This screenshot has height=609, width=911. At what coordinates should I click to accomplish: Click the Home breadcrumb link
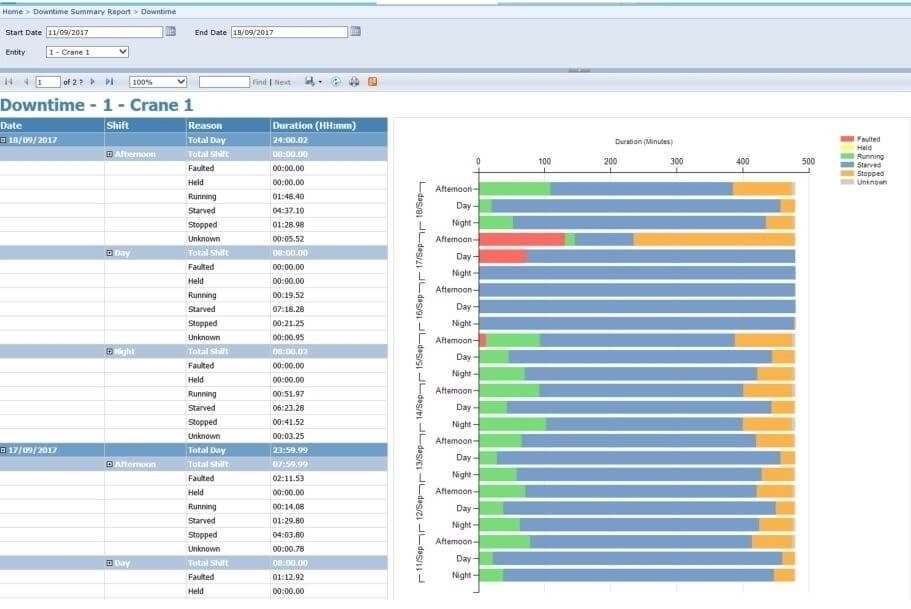pyautogui.click(x=12, y=11)
